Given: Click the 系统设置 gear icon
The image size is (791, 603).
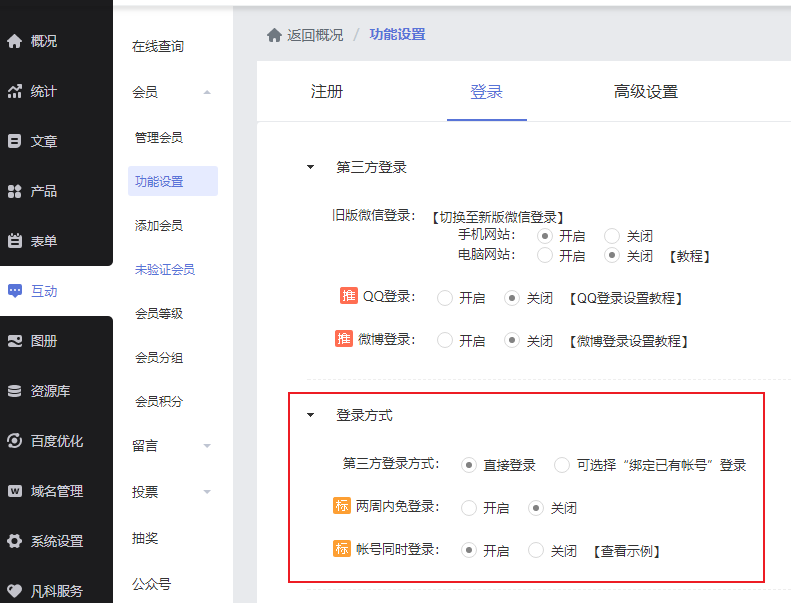Looking at the screenshot, I should 15,541.
